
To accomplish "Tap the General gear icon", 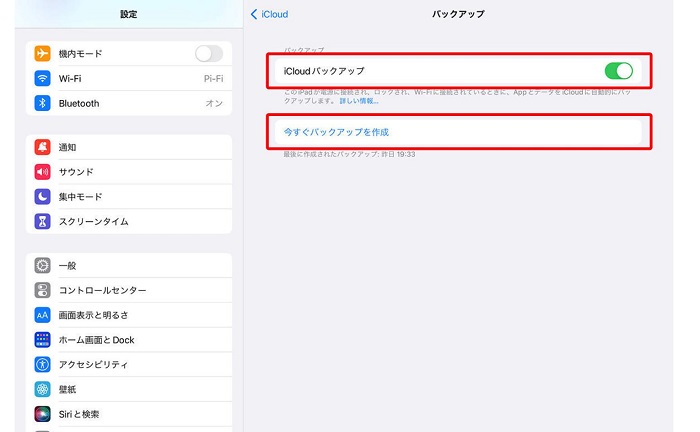I will point(42,266).
